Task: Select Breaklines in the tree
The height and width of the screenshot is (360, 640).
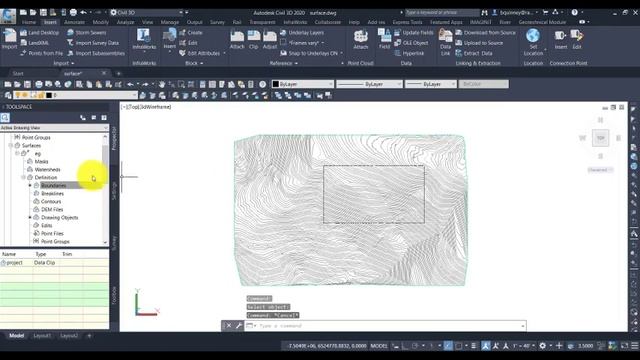Action: tap(52, 193)
